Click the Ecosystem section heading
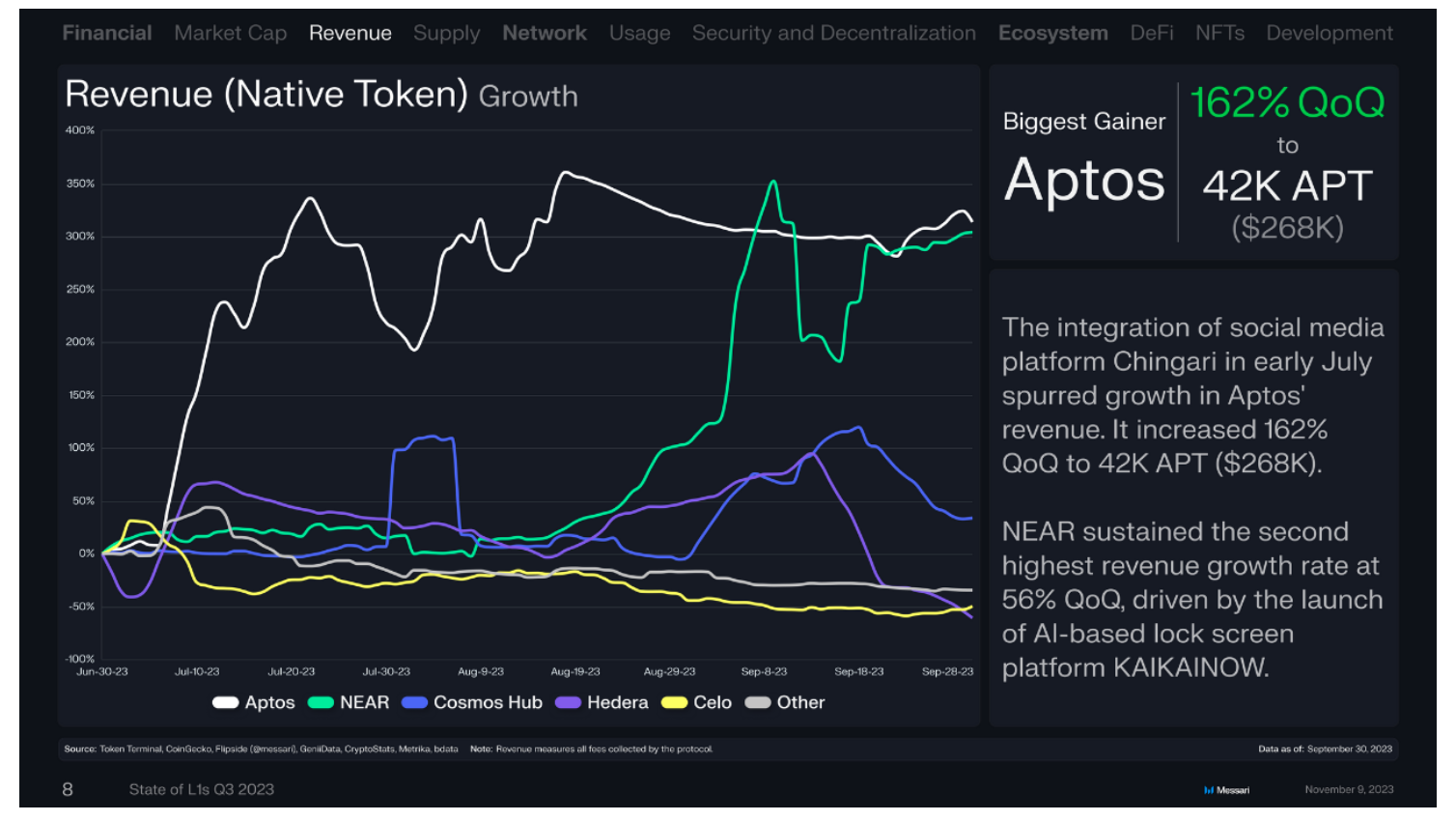Image resolution: width=1456 pixels, height=821 pixels. 1053,33
